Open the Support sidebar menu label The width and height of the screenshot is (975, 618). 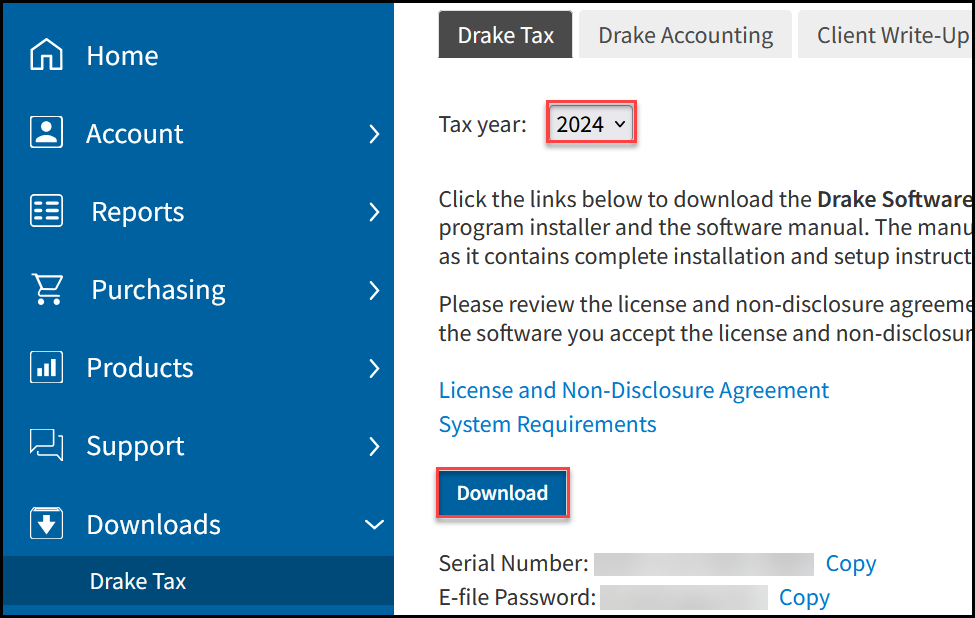[x=135, y=446]
